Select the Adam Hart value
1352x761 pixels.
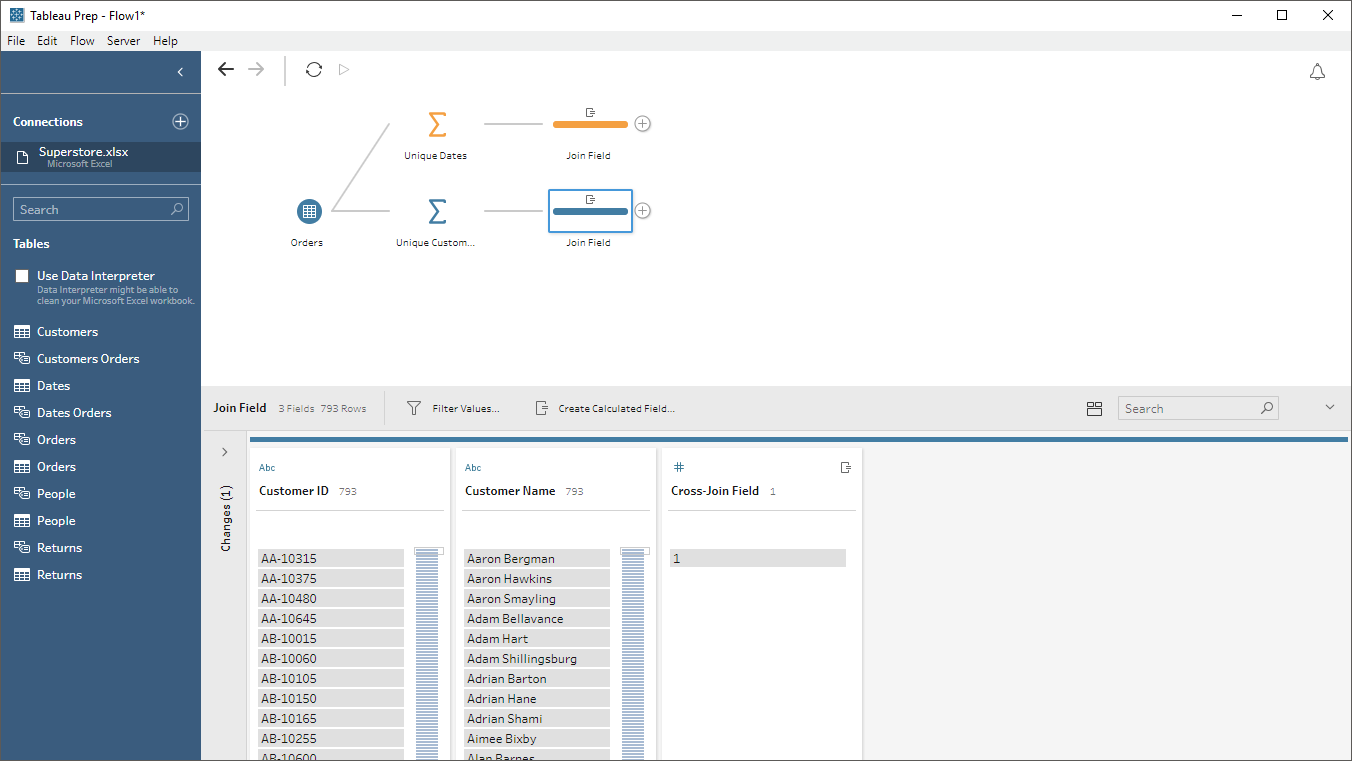pos(536,638)
